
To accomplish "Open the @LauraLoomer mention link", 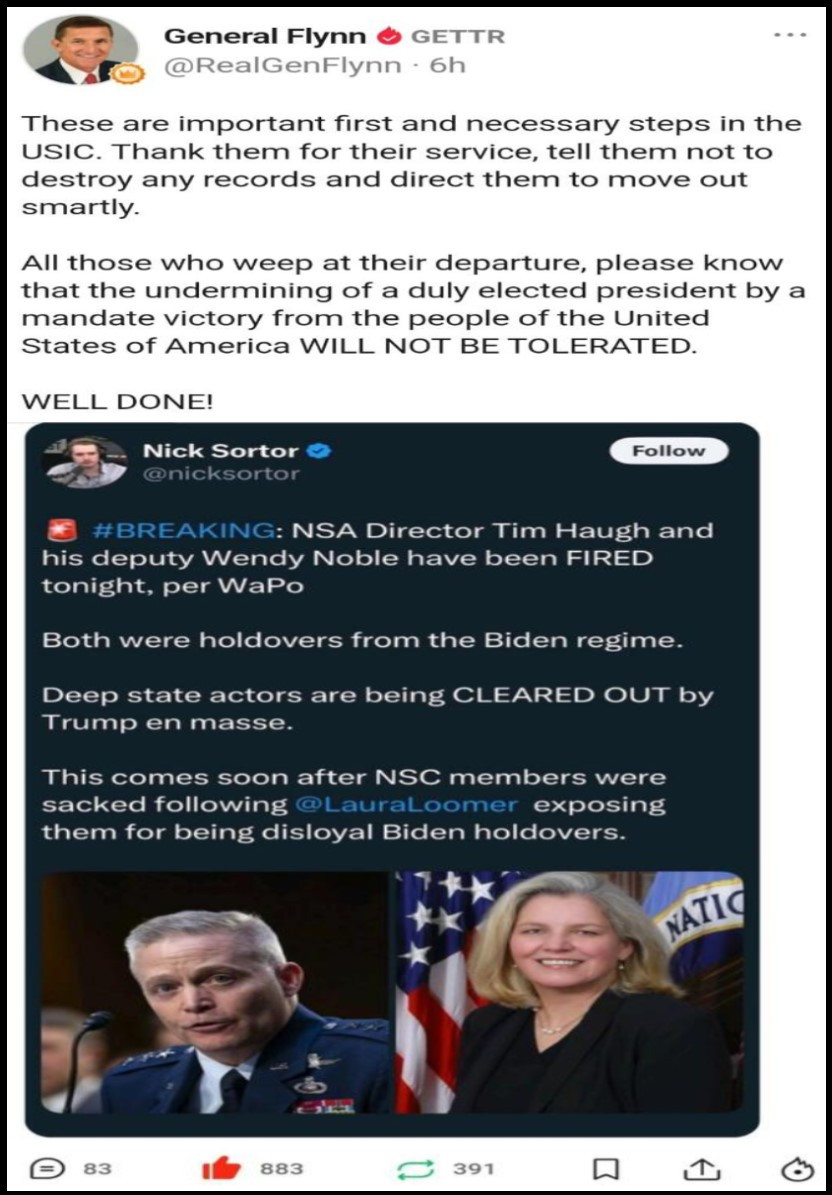I will pyautogui.click(x=403, y=804).
